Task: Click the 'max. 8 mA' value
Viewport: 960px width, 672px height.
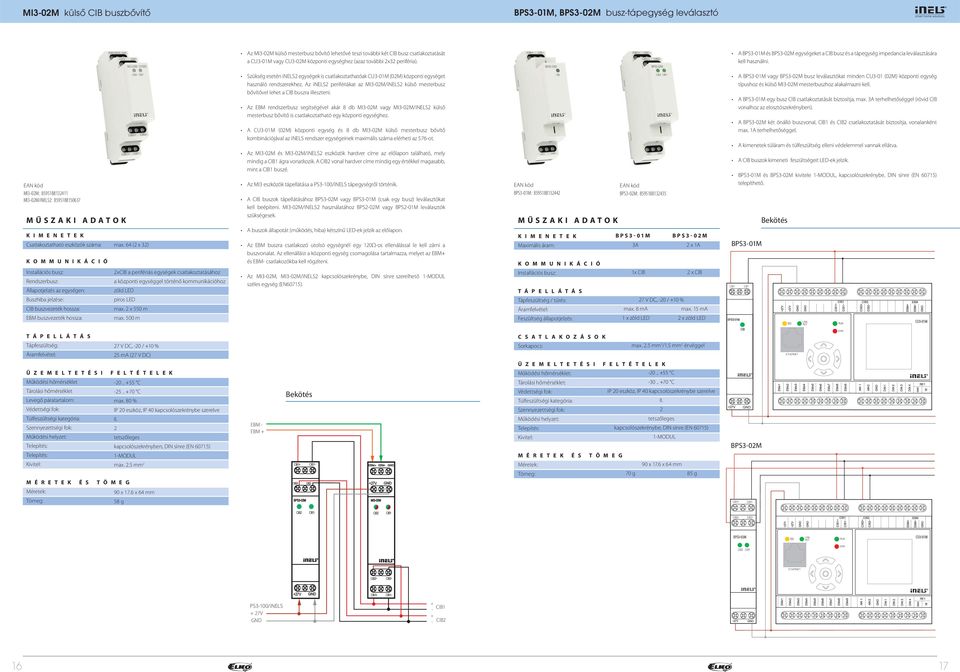Action: point(636,309)
